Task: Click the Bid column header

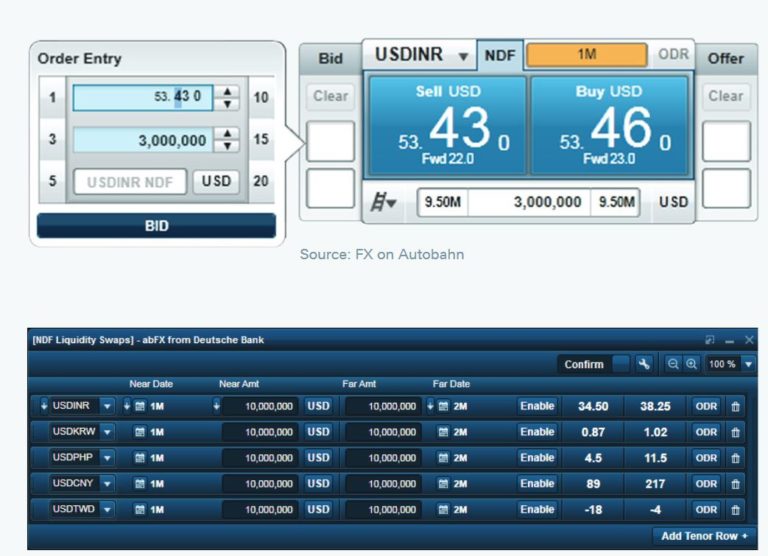Action: [330, 58]
